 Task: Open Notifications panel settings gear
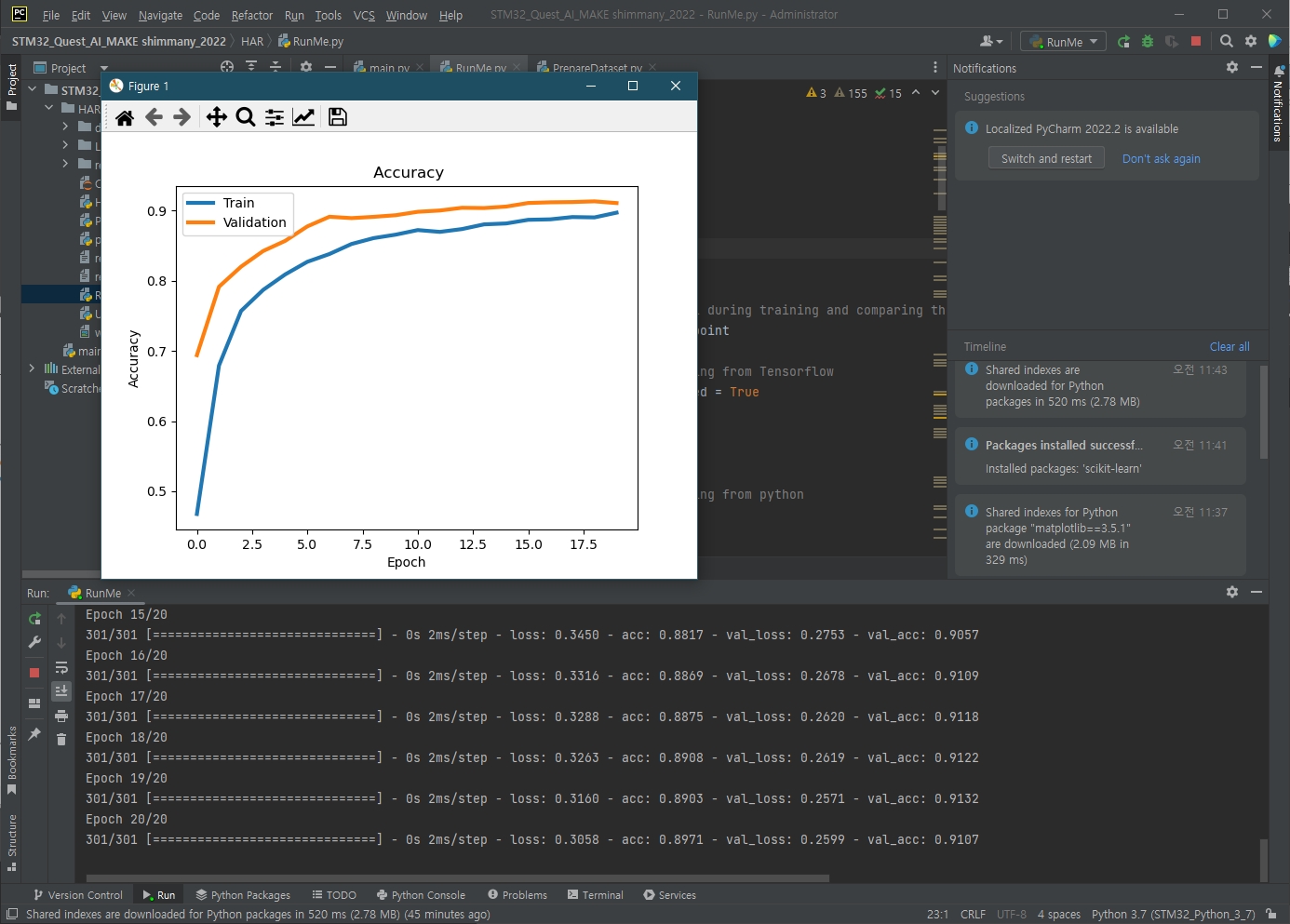(1232, 67)
